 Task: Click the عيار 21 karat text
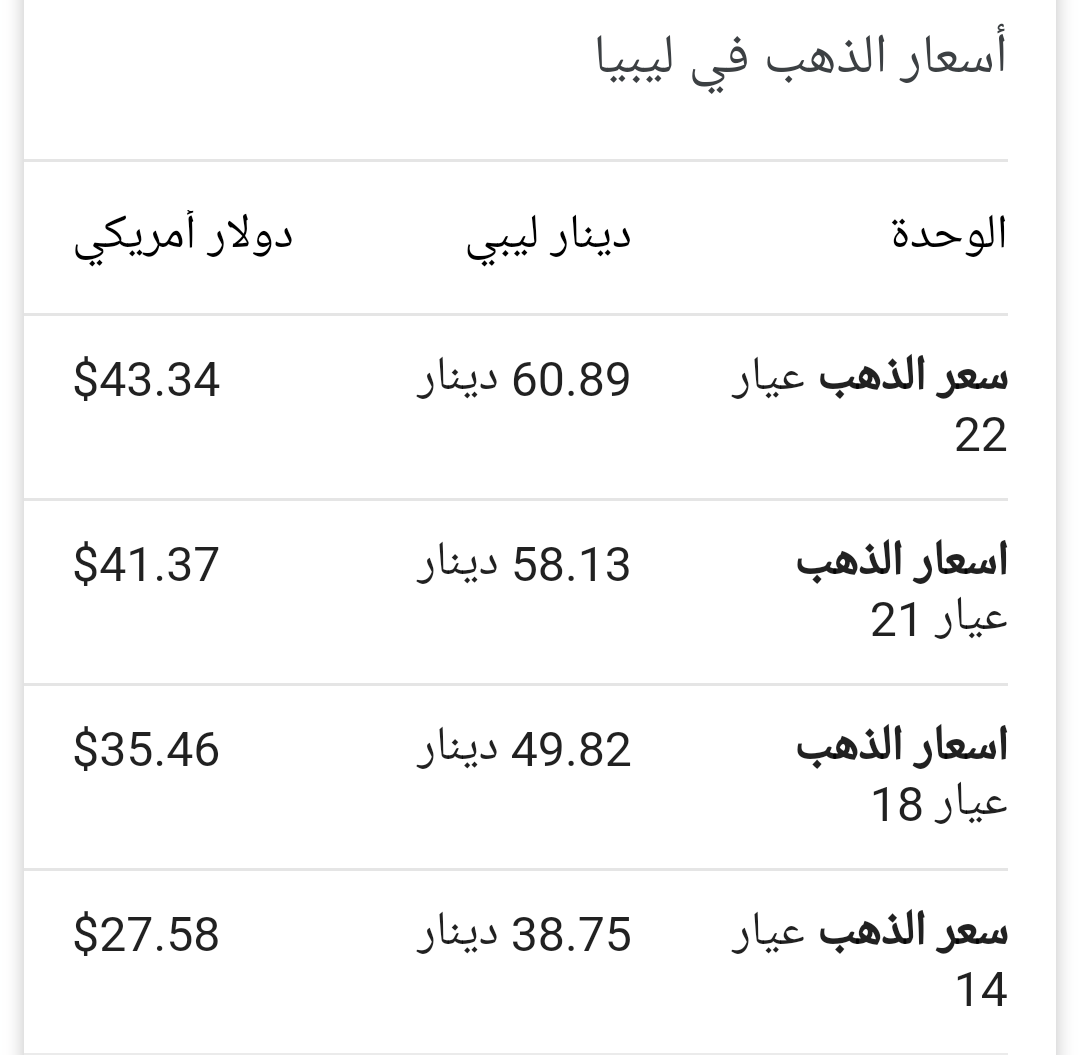click(x=939, y=619)
